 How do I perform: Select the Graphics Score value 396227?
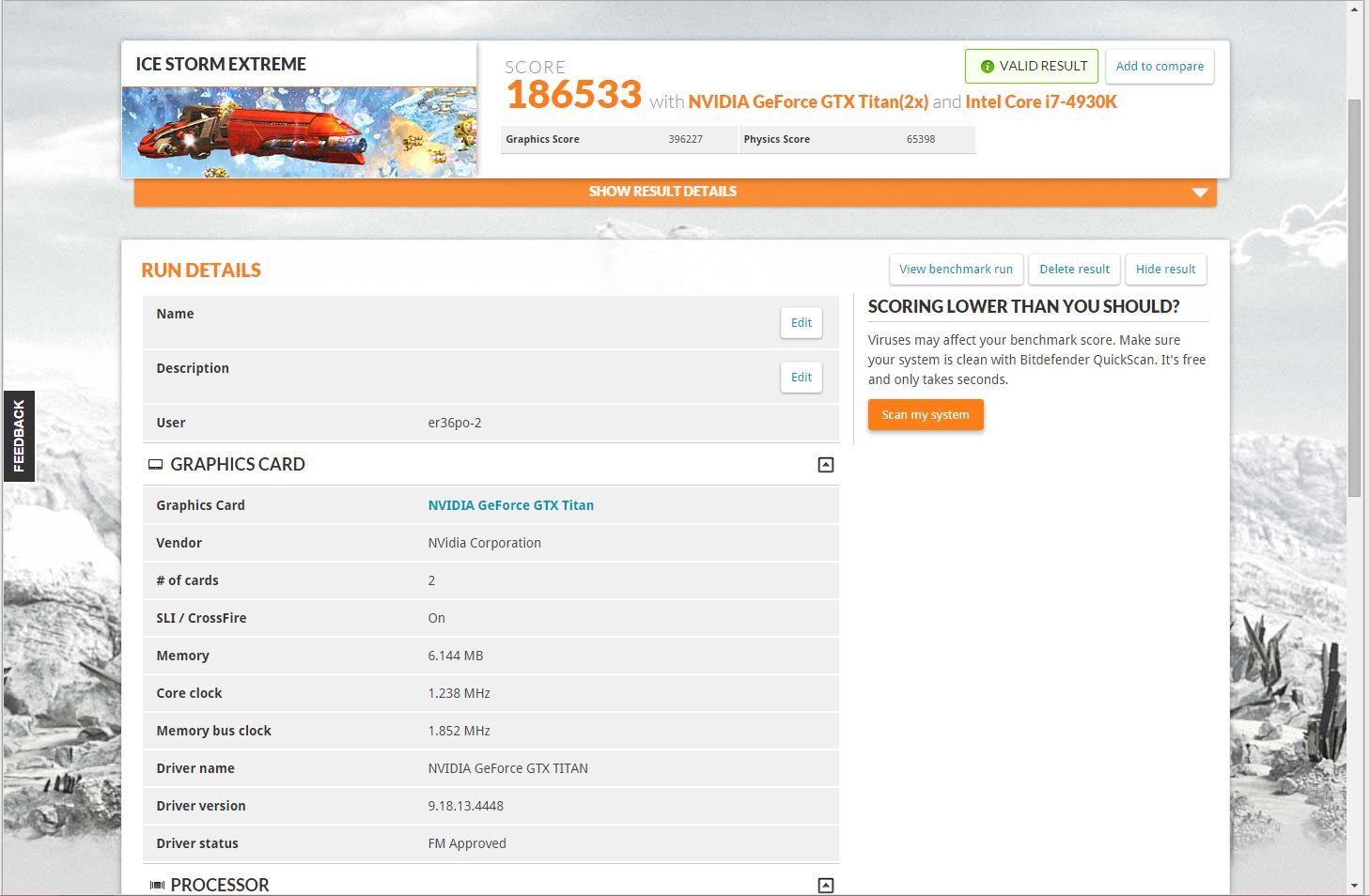tap(686, 140)
